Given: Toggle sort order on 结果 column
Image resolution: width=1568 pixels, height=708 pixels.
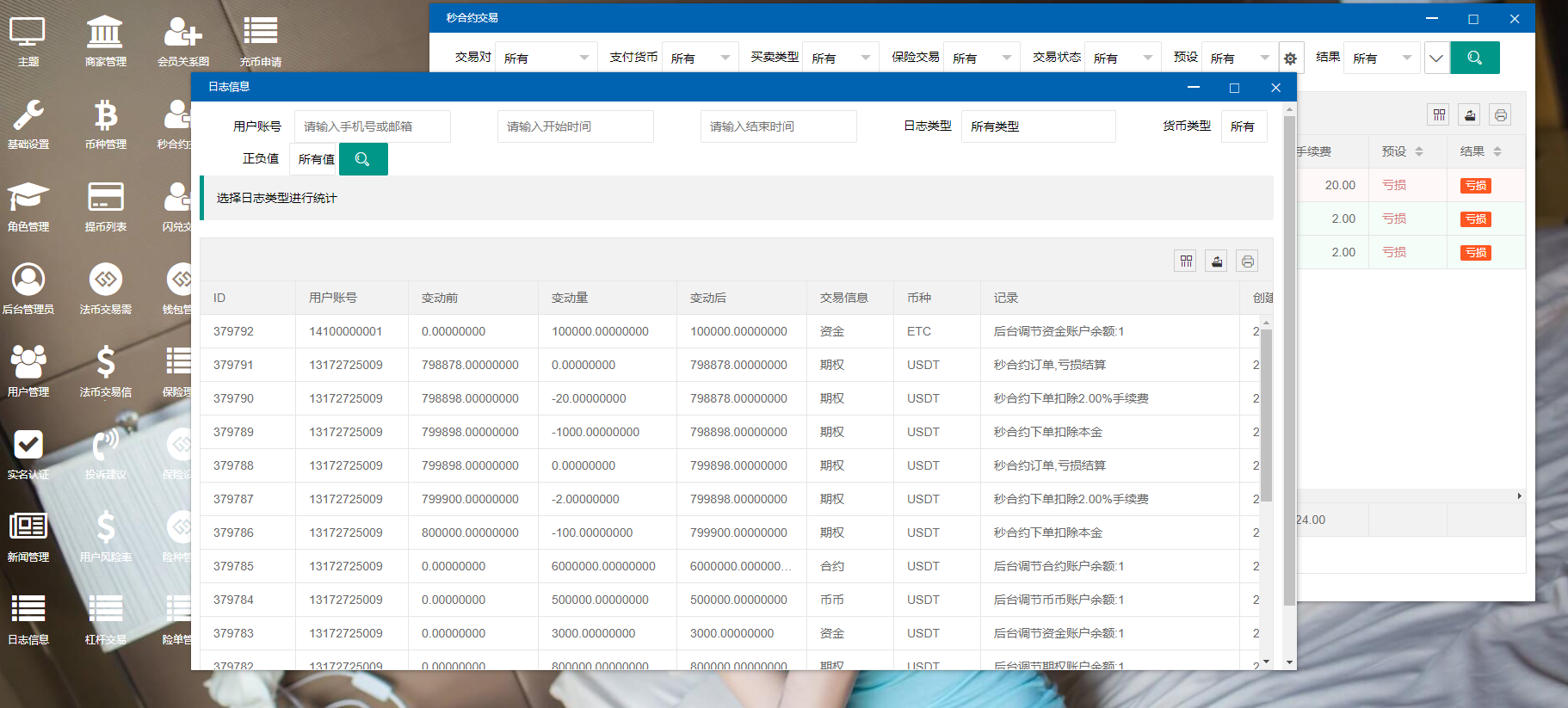Looking at the screenshot, I should (1497, 151).
